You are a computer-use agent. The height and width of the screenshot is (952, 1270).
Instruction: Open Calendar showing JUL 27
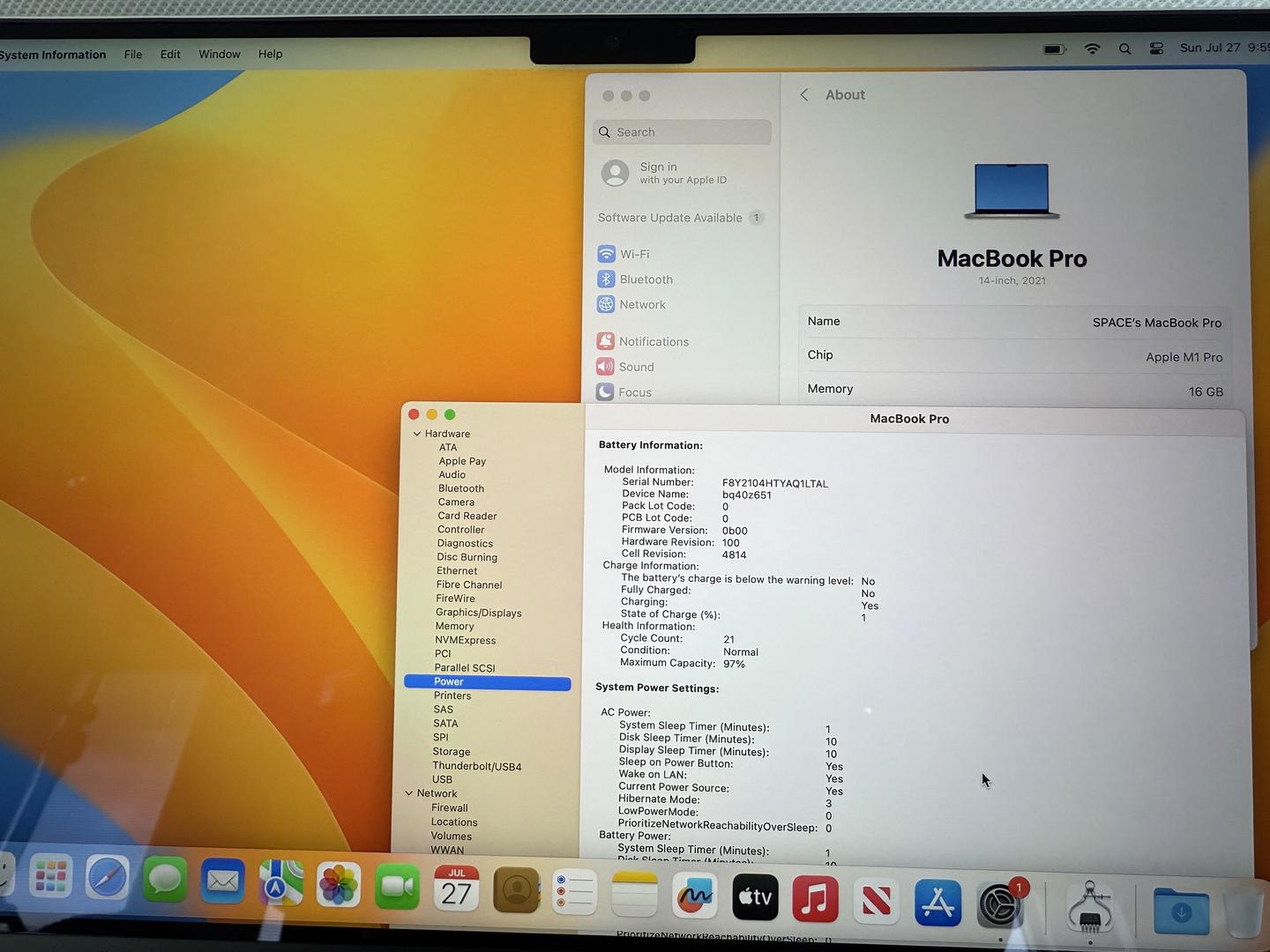click(x=456, y=888)
